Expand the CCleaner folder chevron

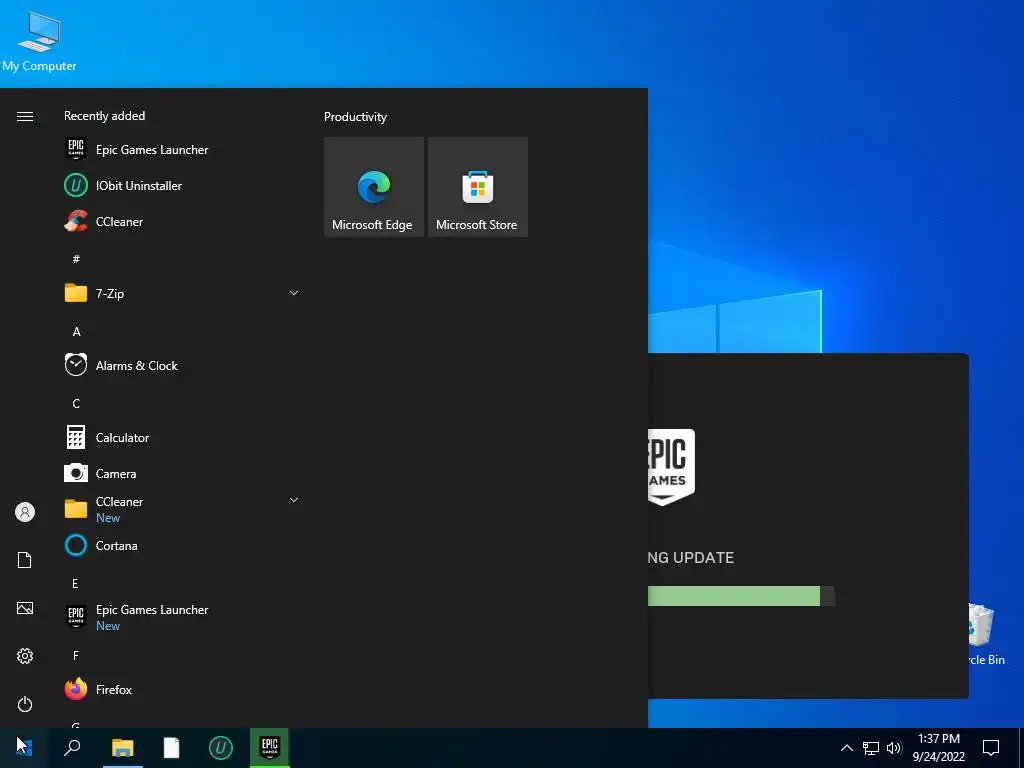[x=294, y=500]
